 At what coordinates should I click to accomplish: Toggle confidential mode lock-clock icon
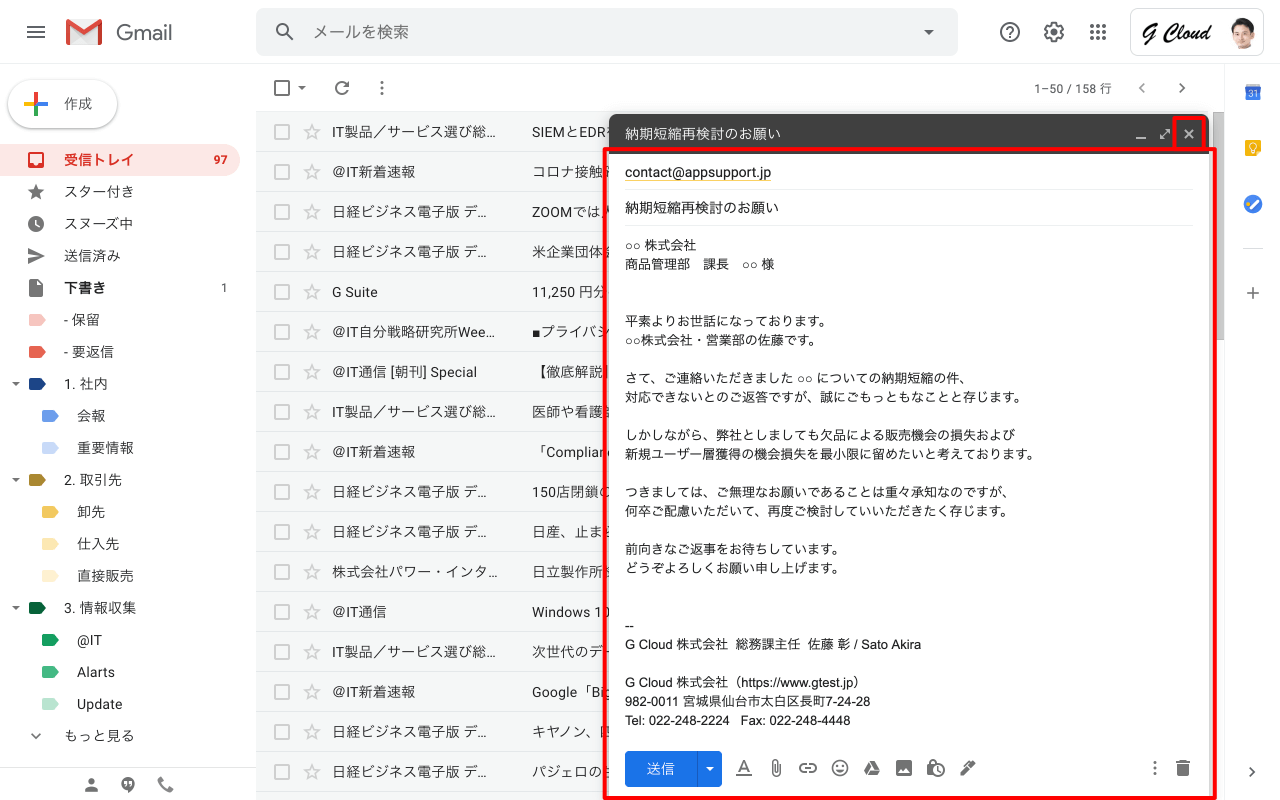tap(936, 768)
